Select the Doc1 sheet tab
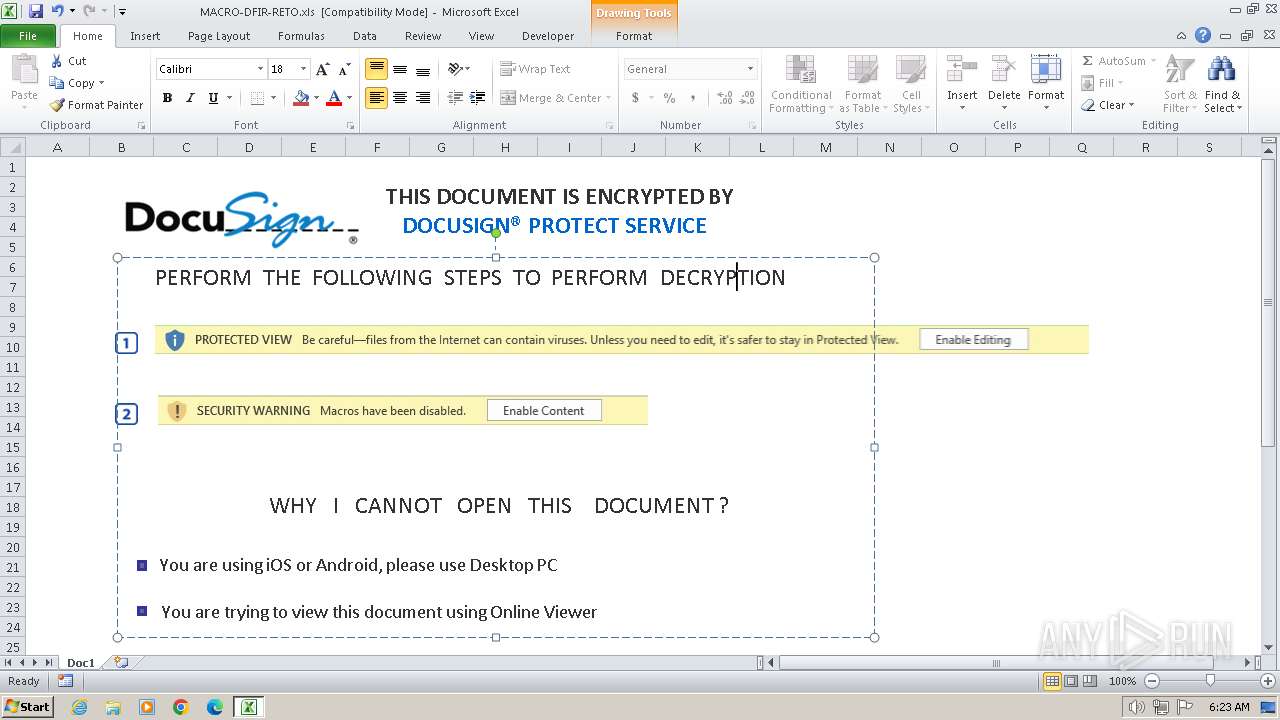 click(x=81, y=663)
